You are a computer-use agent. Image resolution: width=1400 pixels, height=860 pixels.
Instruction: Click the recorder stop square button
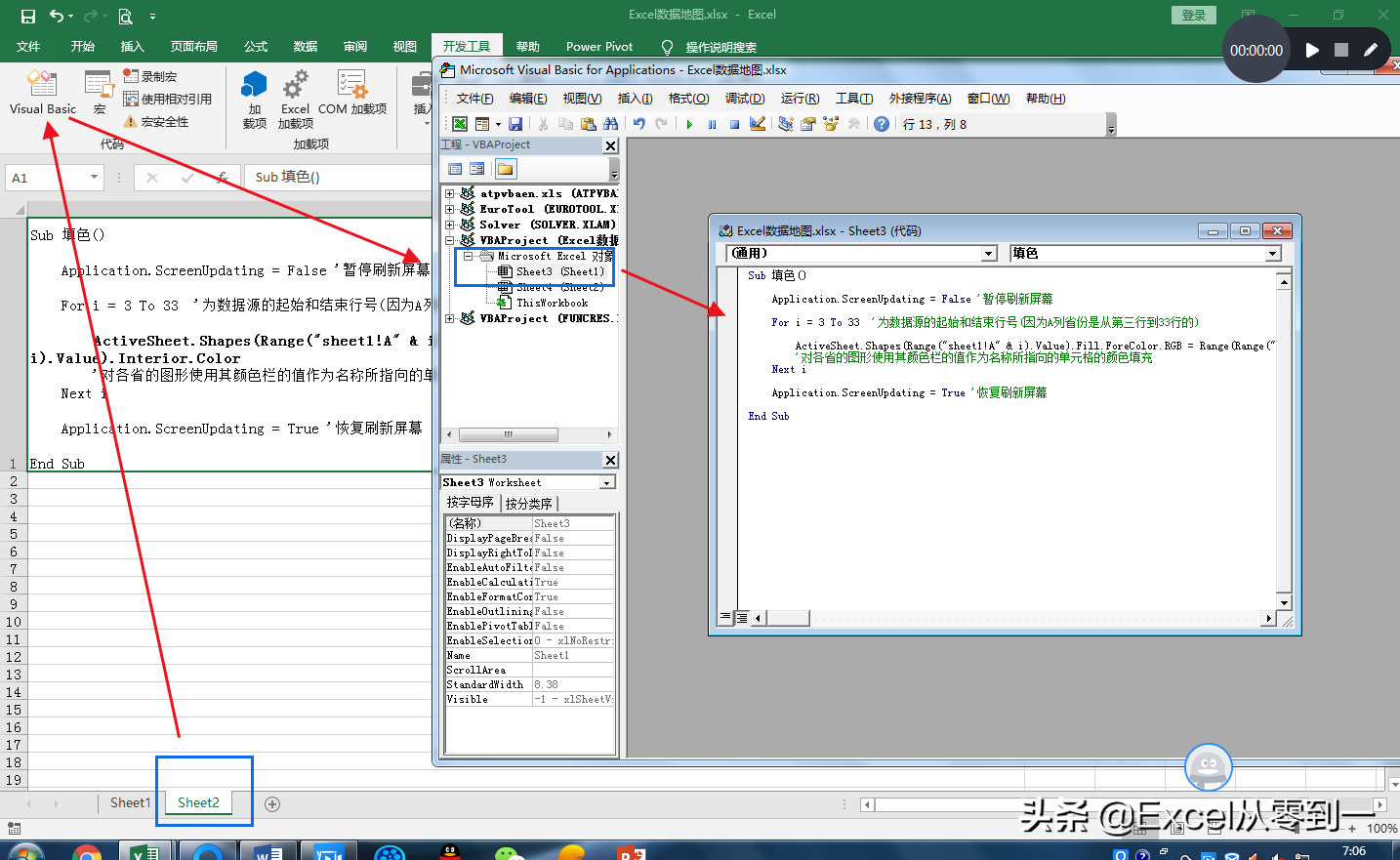coord(1341,50)
